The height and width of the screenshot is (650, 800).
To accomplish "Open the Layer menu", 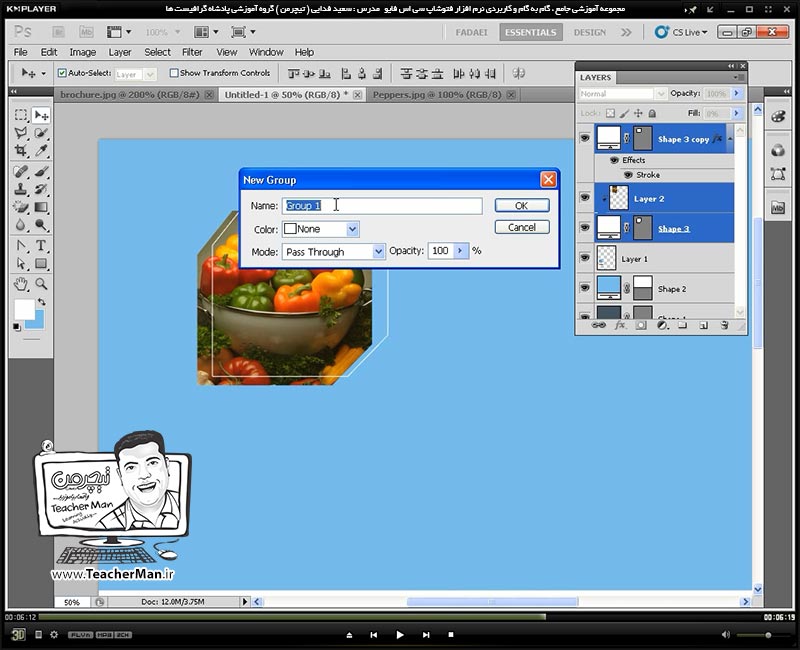I will [x=120, y=52].
